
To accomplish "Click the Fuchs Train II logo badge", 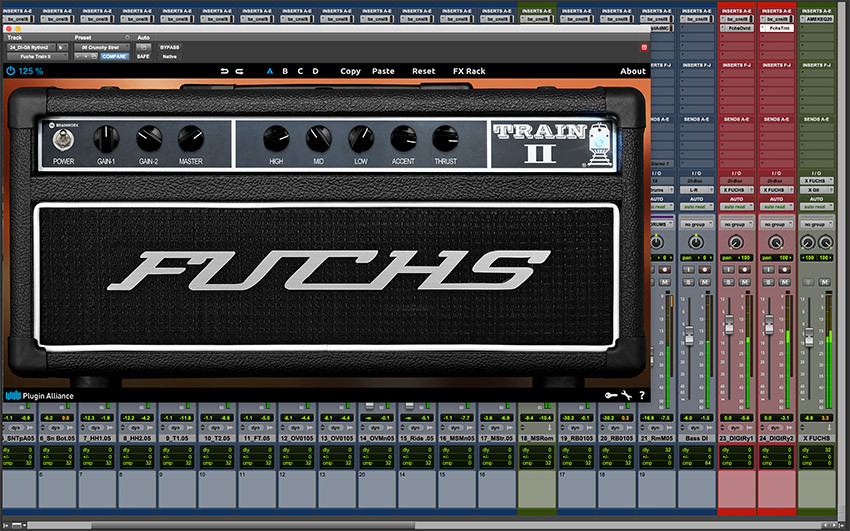I will [x=541, y=143].
